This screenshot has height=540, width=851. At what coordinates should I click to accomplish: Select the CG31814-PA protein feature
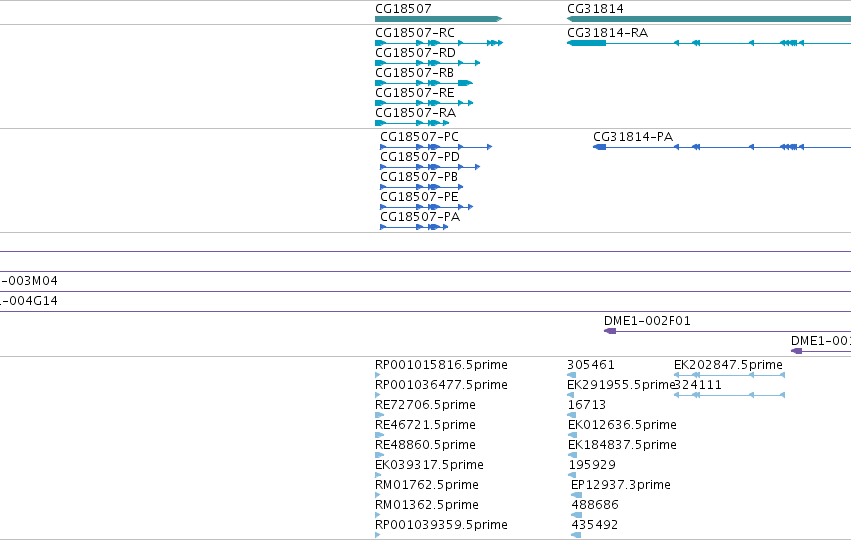click(x=722, y=147)
